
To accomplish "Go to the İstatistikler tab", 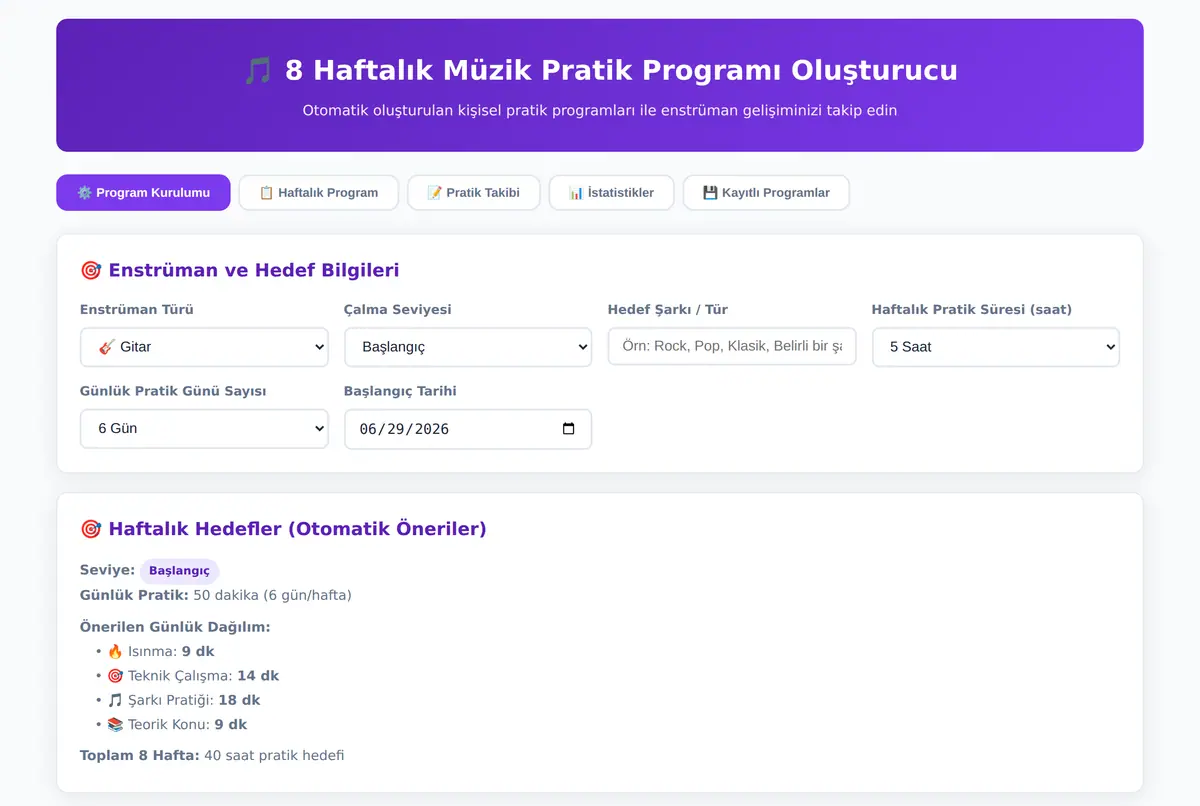I will coord(611,193).
